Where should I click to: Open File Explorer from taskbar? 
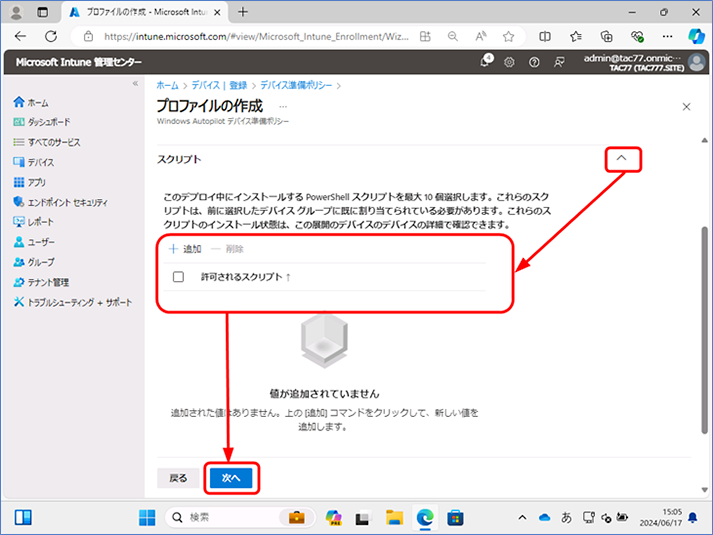click(x=394, y=518)
